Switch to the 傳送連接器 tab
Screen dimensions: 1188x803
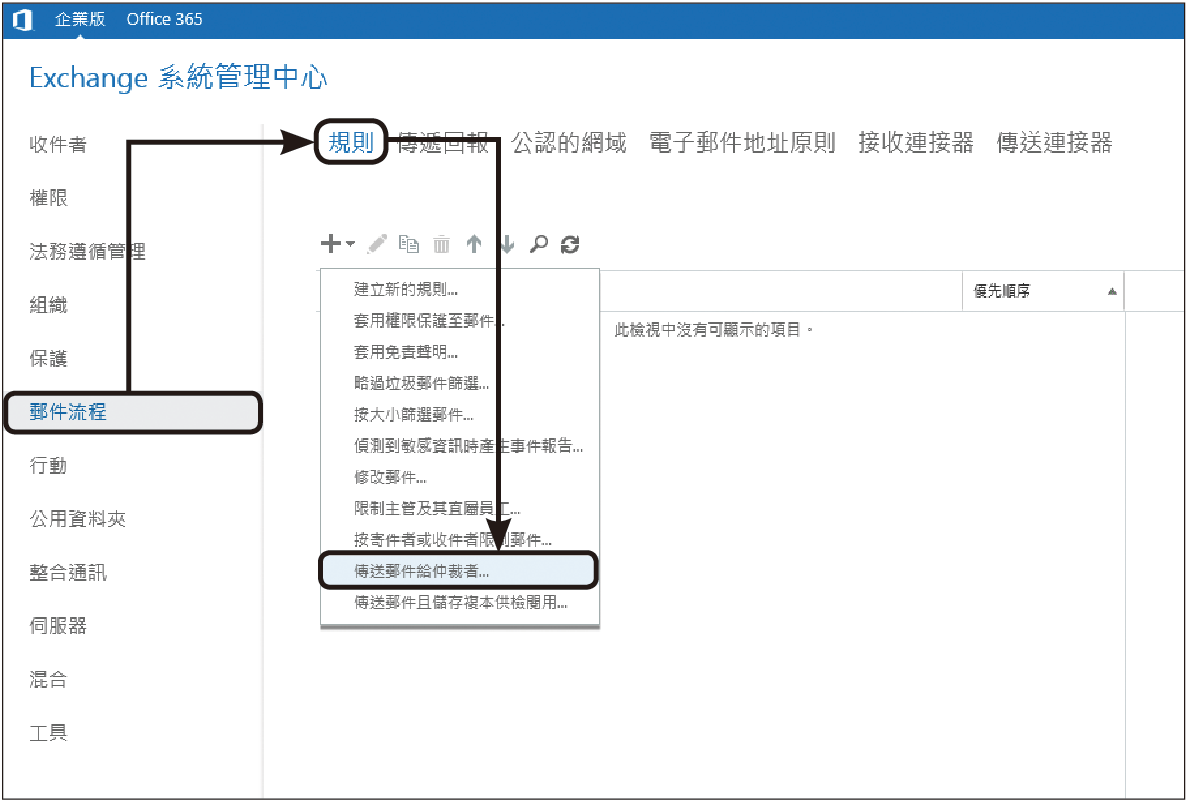(x=1055, y=142)
